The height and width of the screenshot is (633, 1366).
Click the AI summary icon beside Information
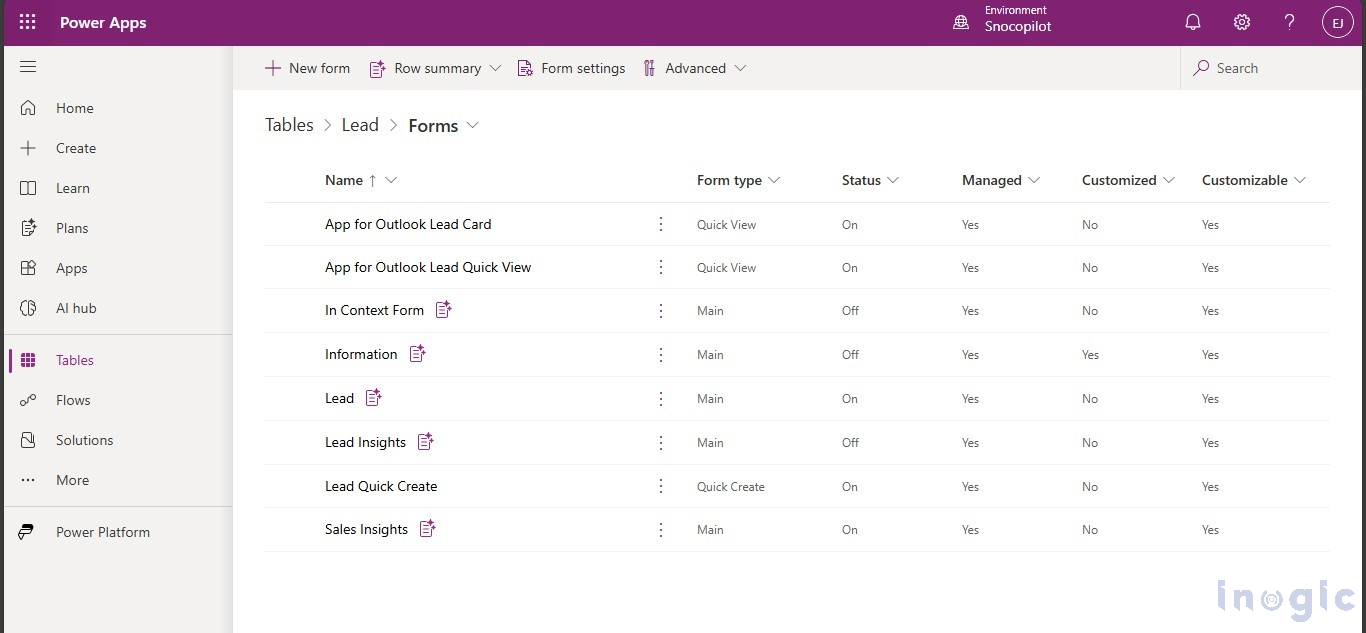[x=418, y=353]
